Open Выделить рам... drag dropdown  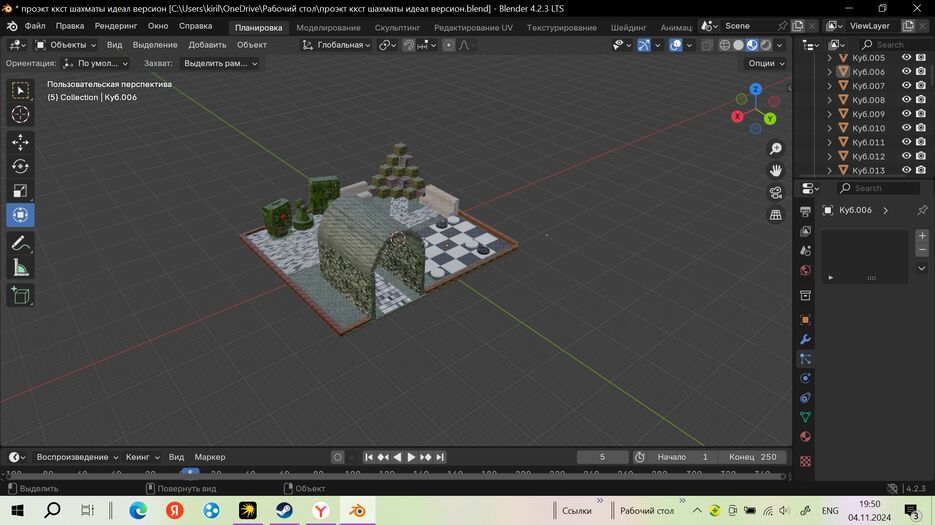click(x=220, y=63)
